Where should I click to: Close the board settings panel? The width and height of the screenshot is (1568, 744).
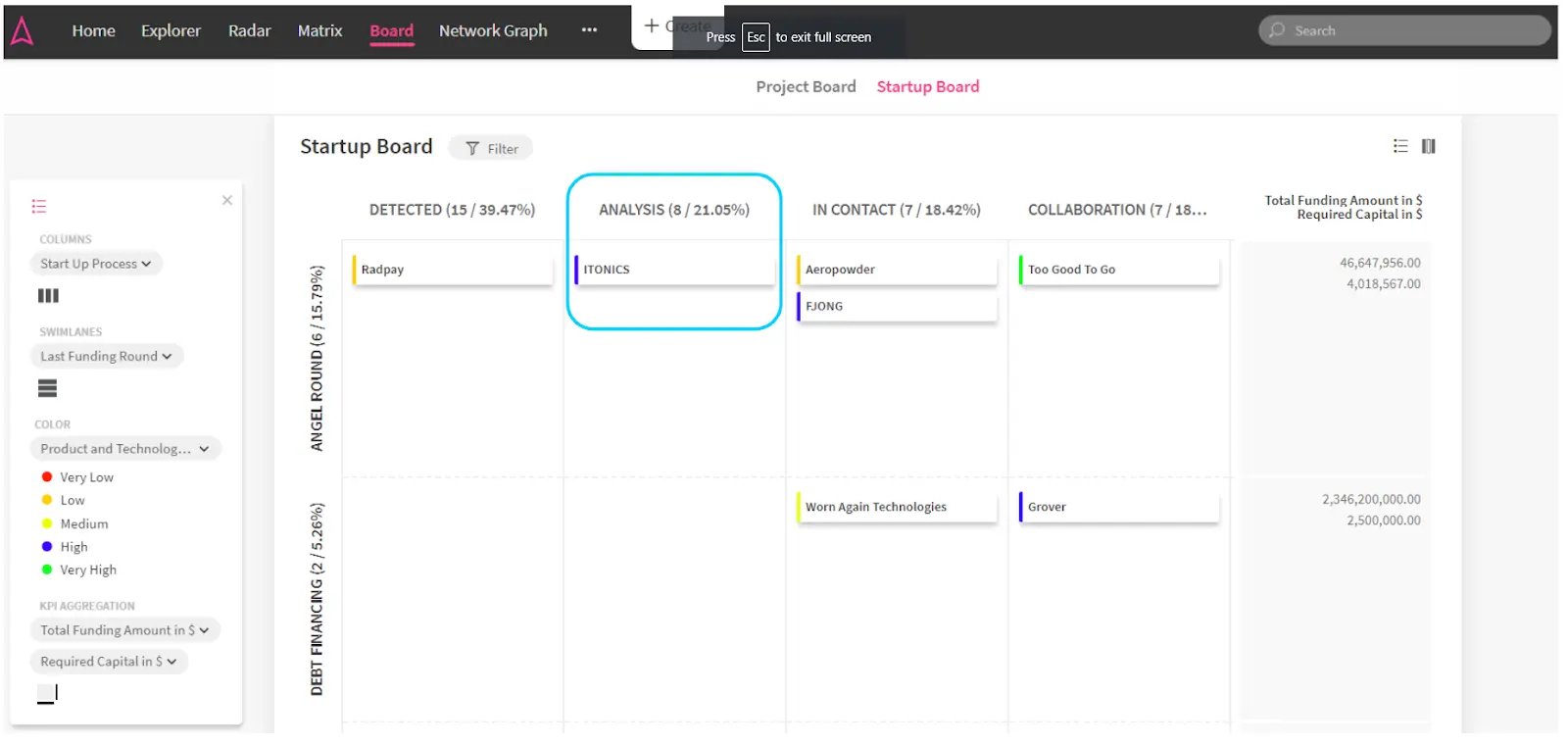(227, 200)
